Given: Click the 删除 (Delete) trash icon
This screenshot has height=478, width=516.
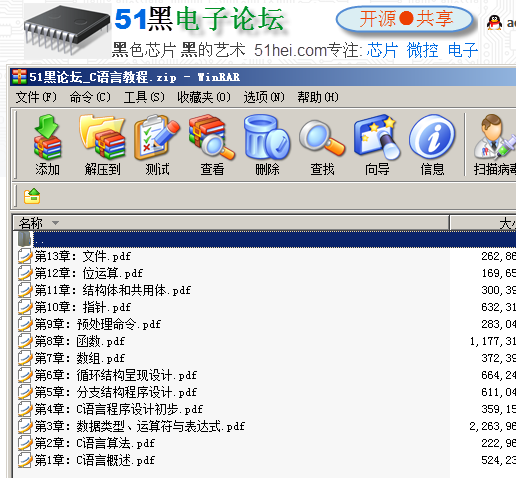Looking at the screenshot, I should pos(267,137).
